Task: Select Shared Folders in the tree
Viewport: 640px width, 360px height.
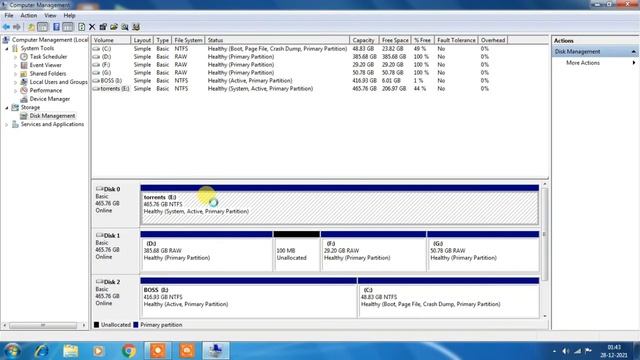Action: (48, 74)
